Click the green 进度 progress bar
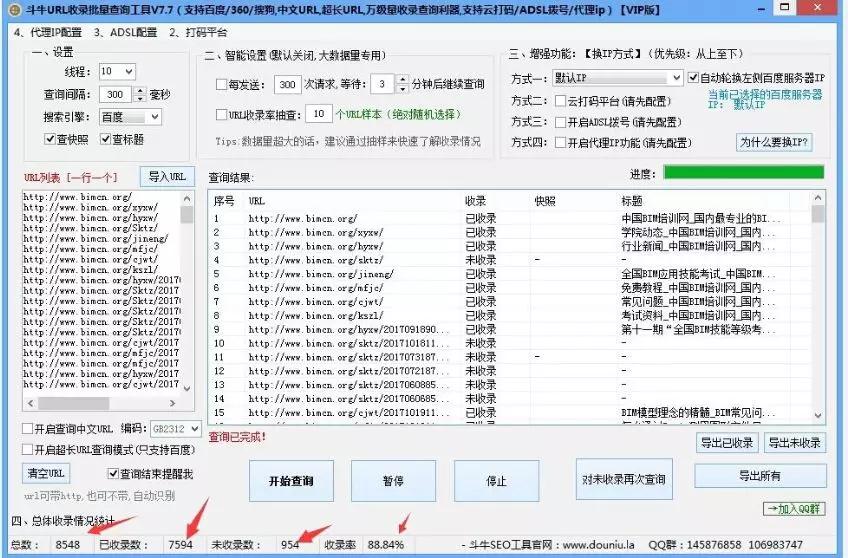The width and height of the screenshot is (848, 558). (743, 172)
